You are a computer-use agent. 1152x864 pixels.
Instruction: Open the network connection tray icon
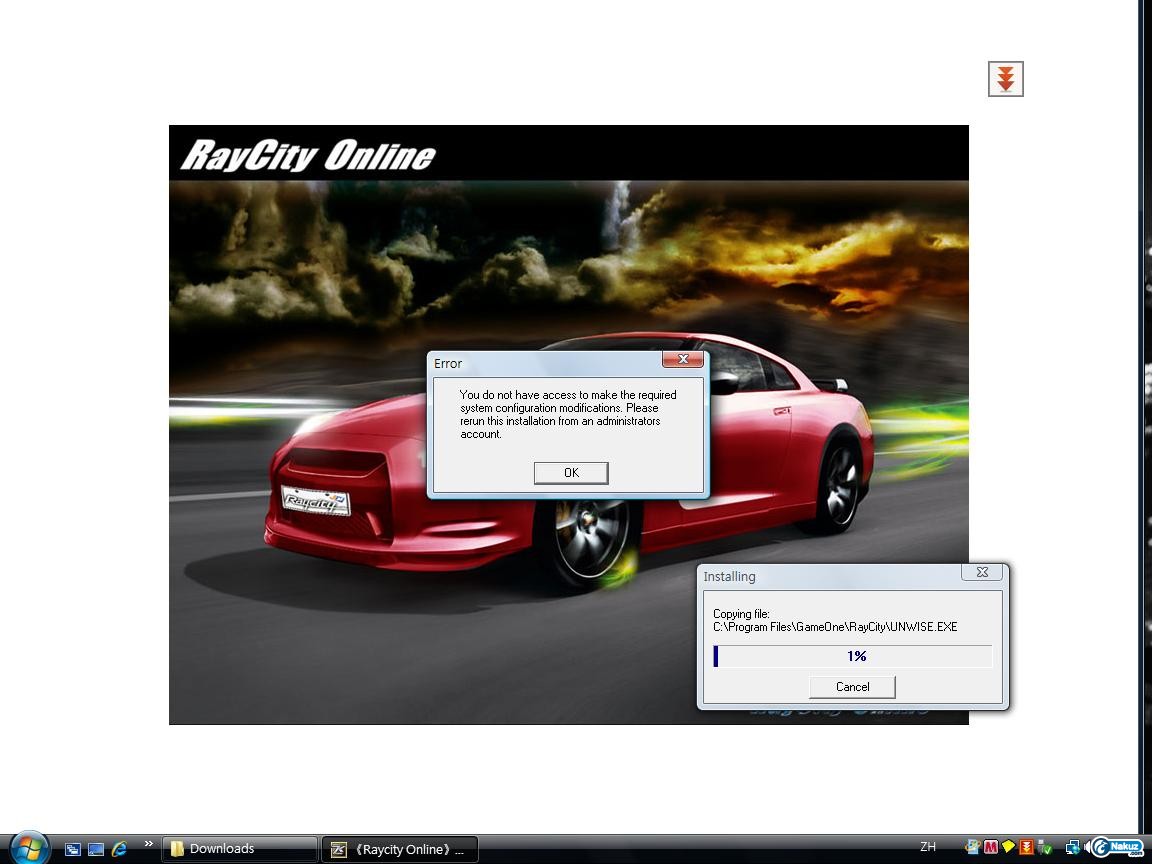tap(1073, 848)
